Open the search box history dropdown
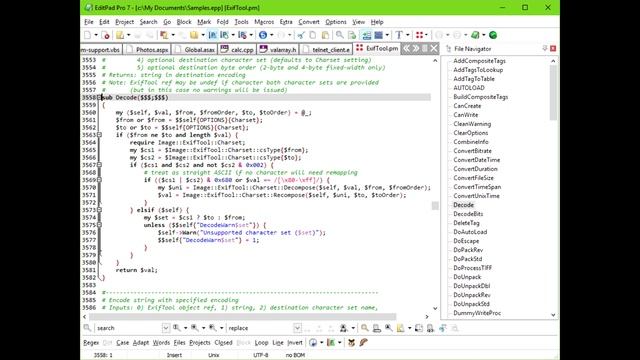 [x=166, y=328]
